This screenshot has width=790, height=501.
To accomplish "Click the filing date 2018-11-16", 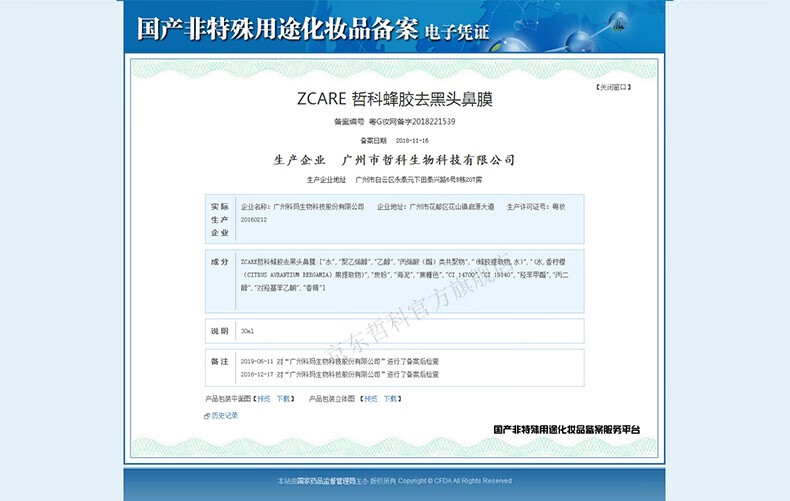I will [x=412, y=141].
